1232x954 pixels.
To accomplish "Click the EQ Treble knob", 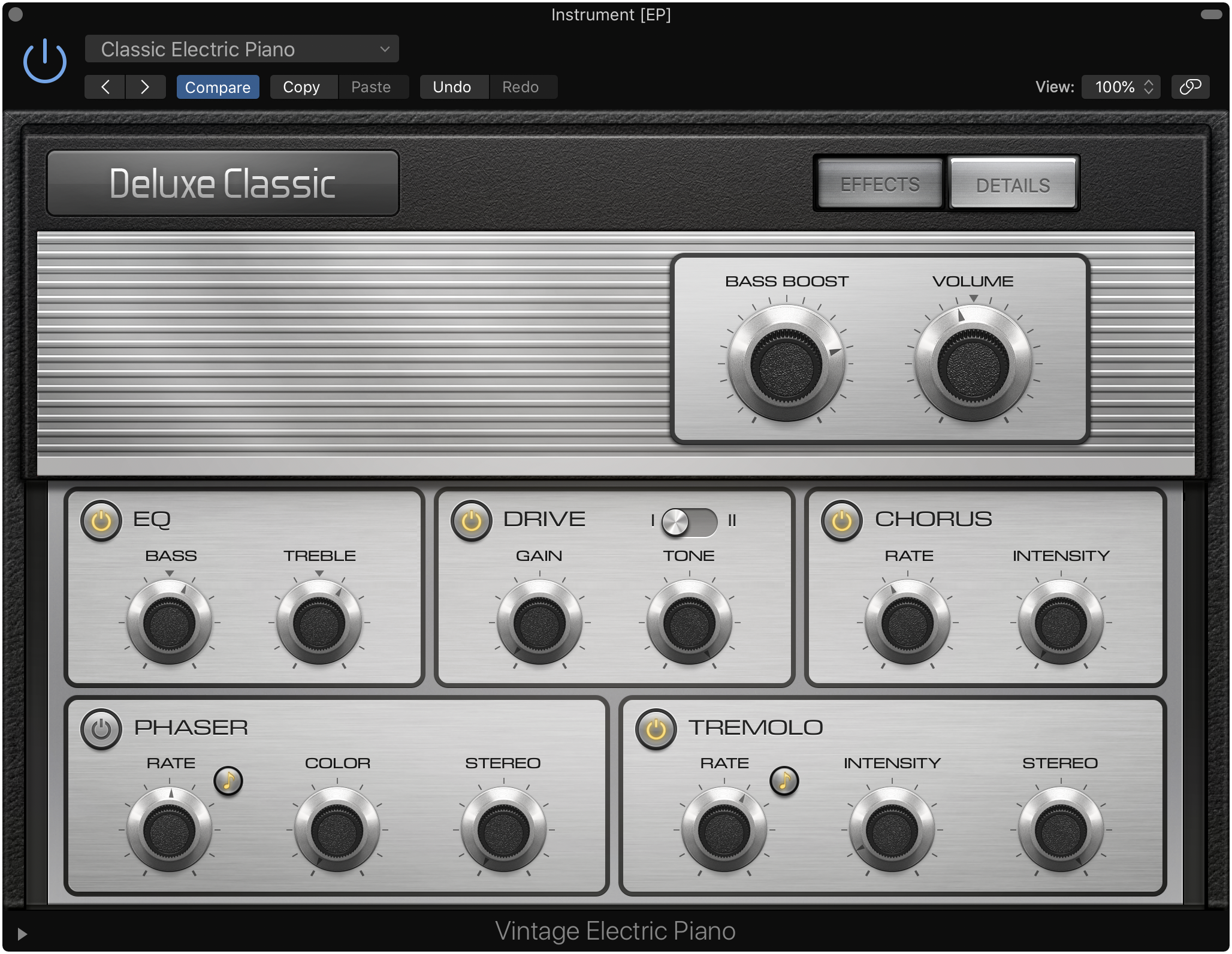I will tap(319, 623).
